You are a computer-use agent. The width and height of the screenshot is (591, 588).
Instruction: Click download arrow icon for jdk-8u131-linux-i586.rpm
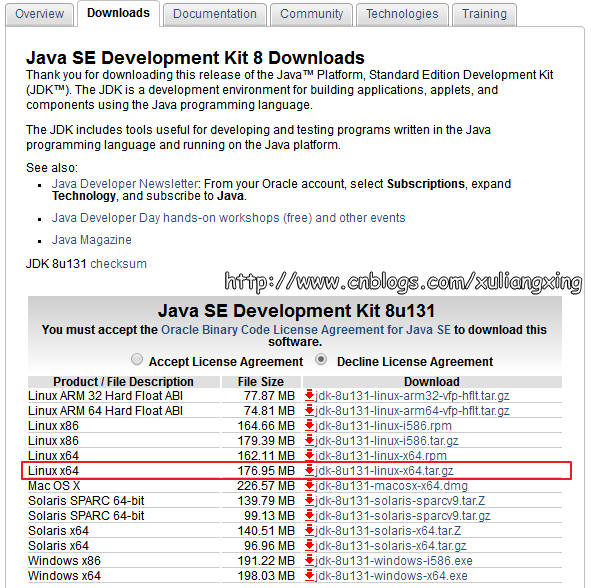[309, 426]
